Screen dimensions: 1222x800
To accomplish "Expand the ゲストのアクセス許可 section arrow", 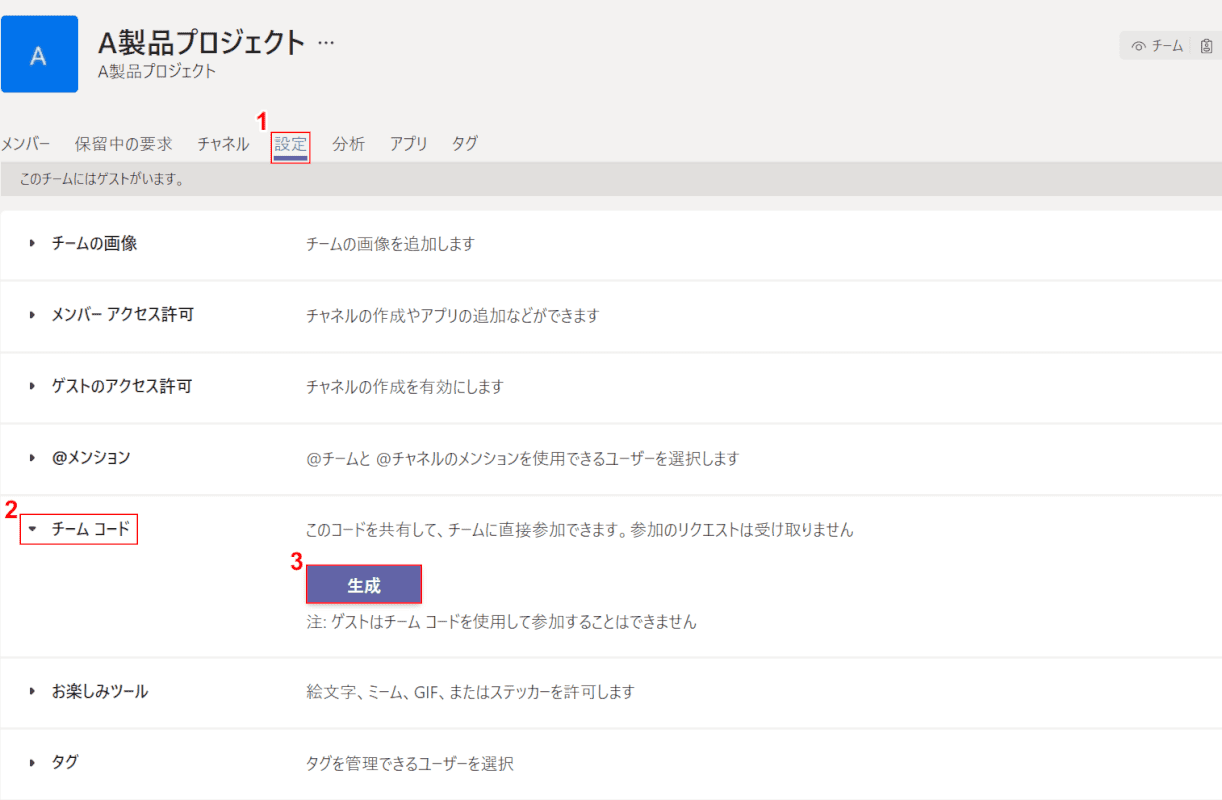I will (x=32, y=386).
